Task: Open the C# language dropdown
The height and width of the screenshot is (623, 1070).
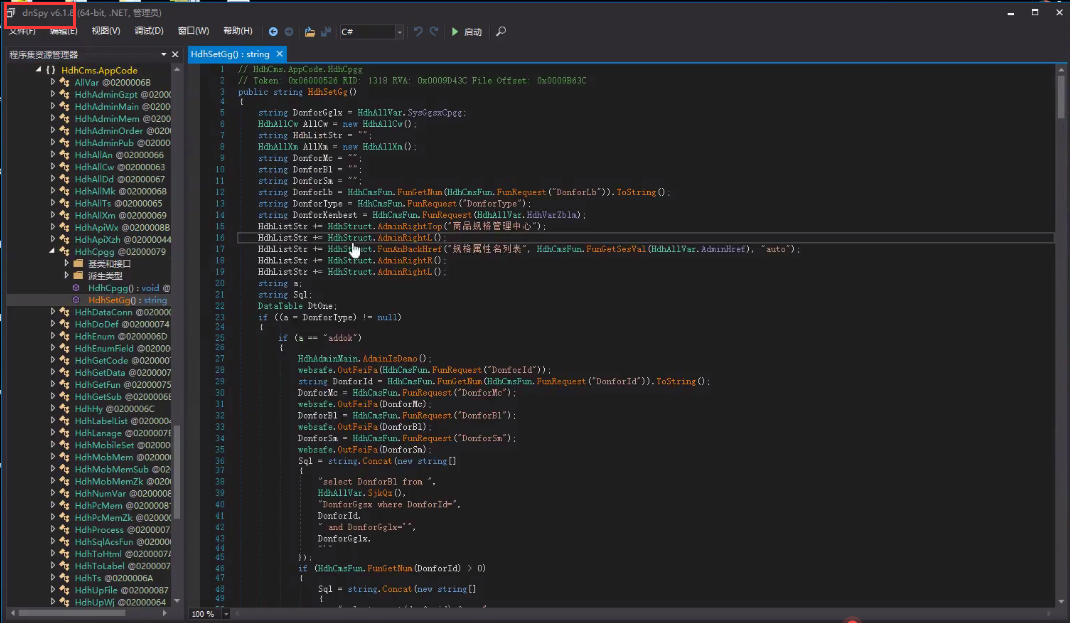Action: [400, 32]
